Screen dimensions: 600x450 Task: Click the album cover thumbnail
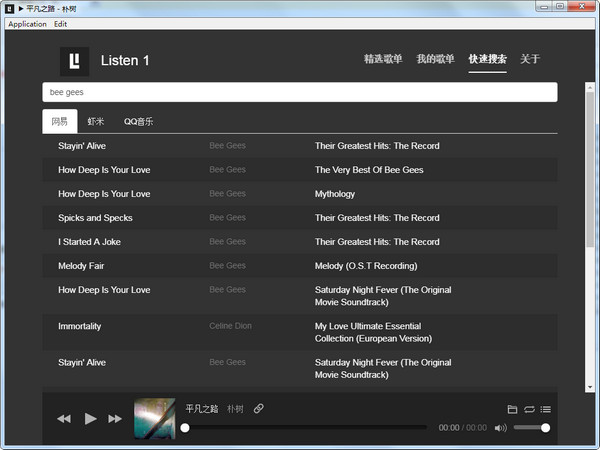pos(155,418)
